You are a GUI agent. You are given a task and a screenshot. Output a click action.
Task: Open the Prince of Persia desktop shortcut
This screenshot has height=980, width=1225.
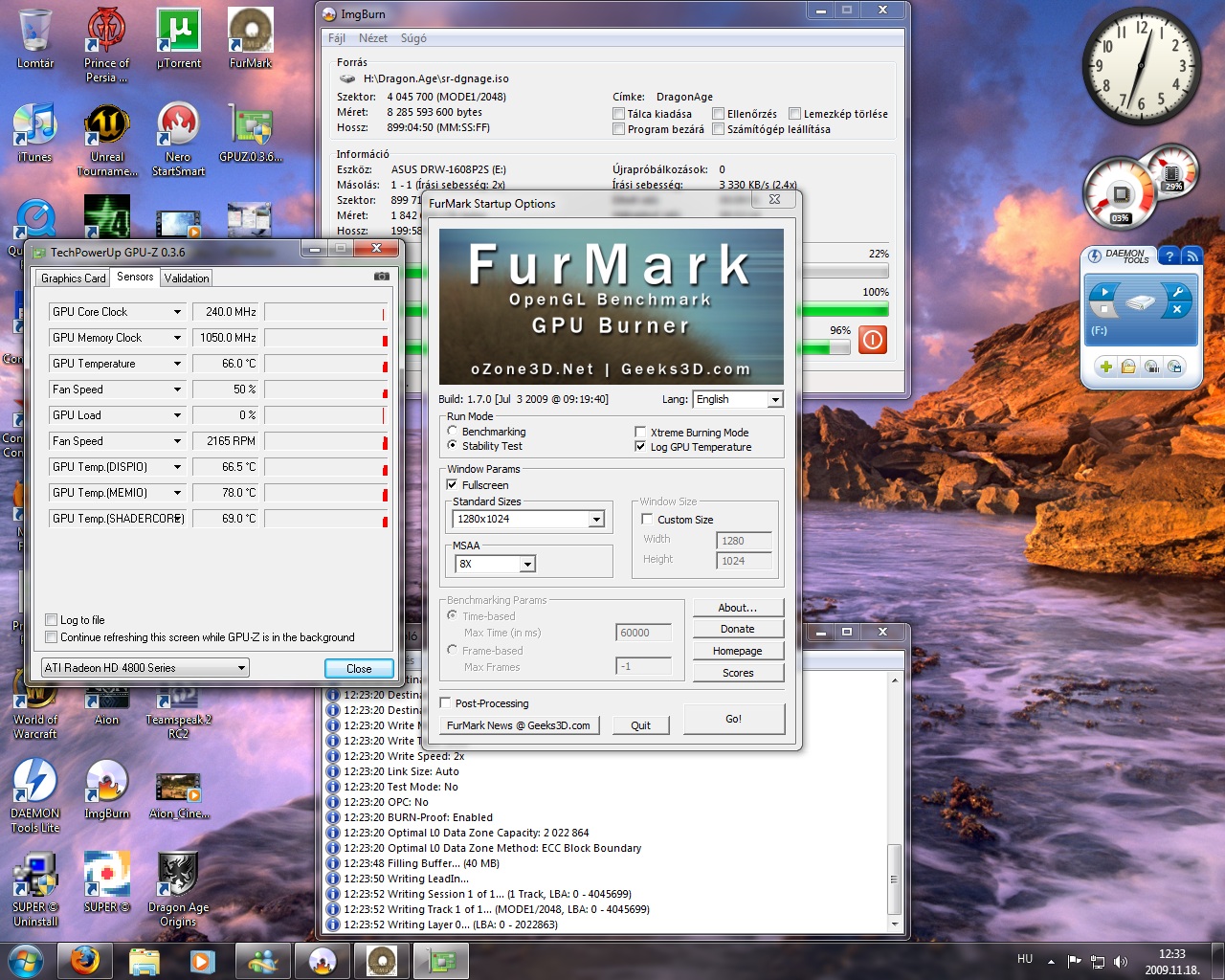pos(106,44)
